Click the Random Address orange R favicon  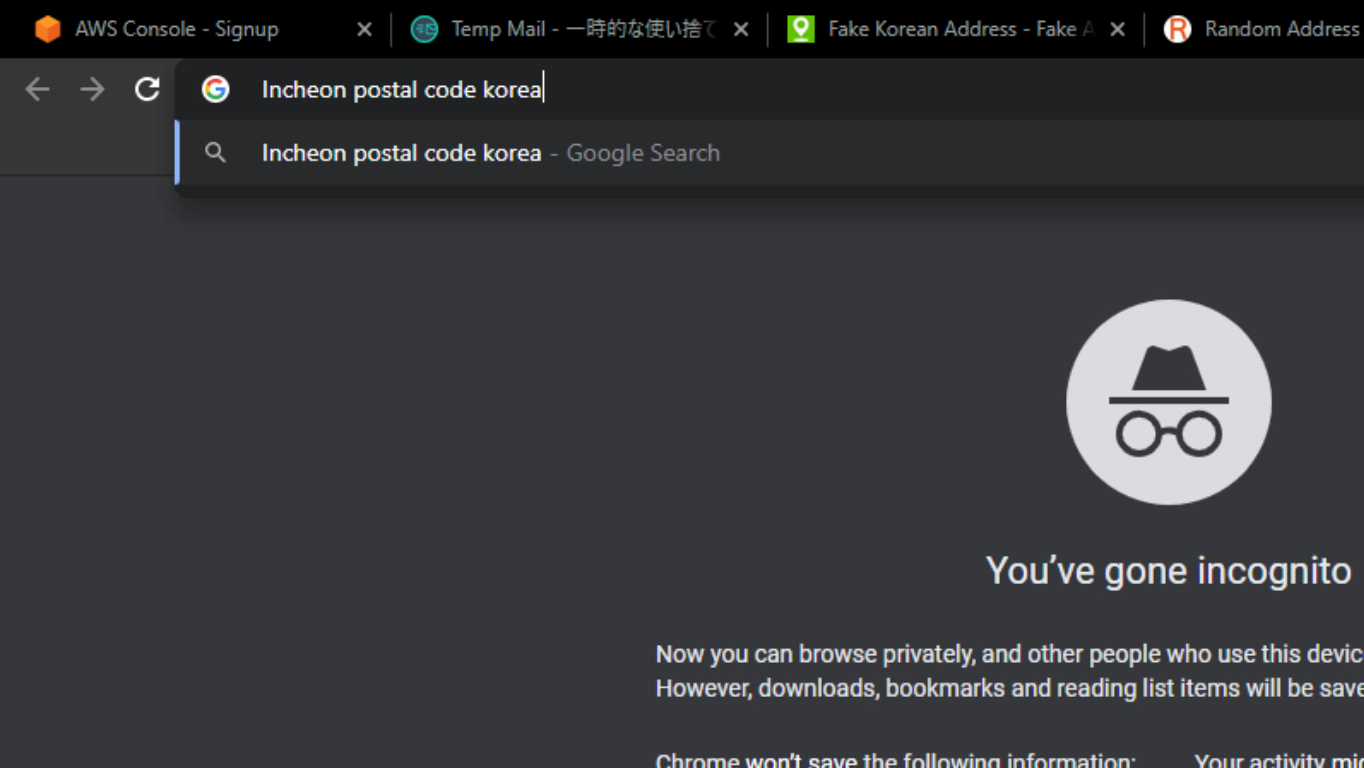coord(1177,29)
